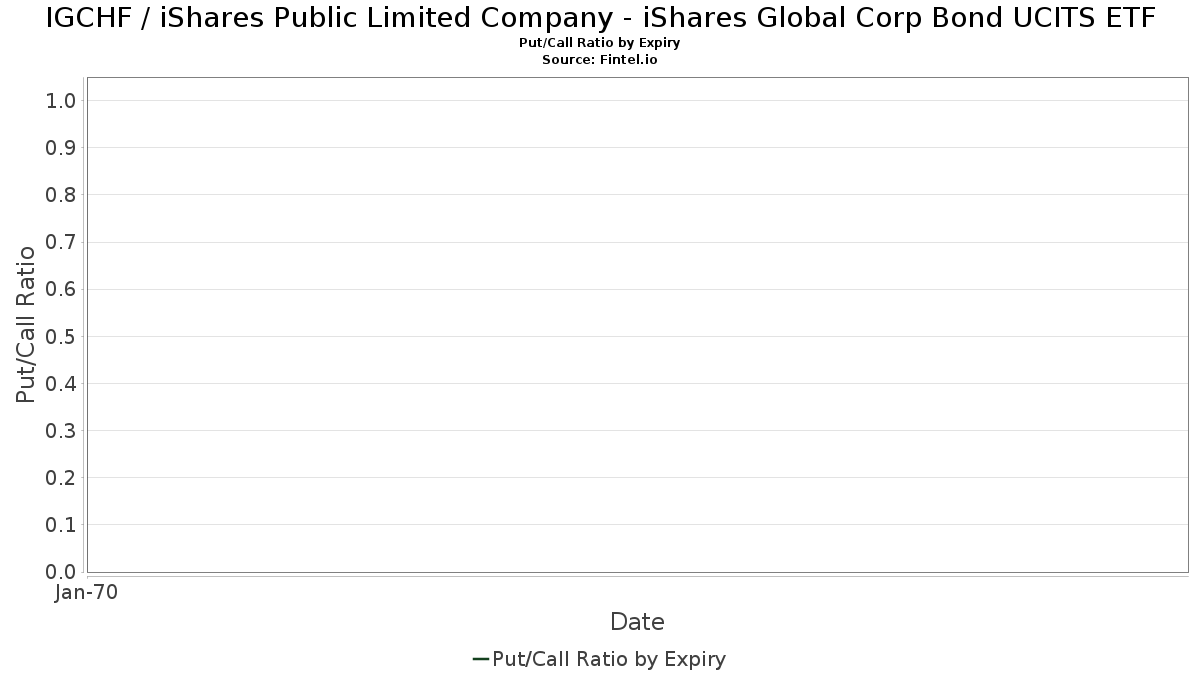Click the 0.2 y-axis tick label
1200x675 pixels.
[x=61, y=478]
